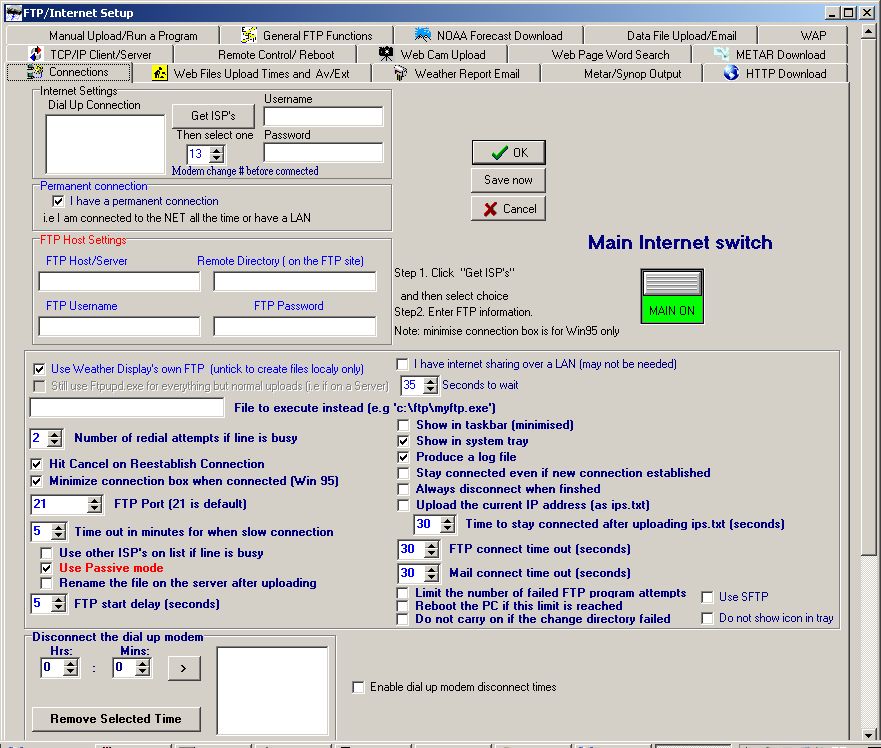
Task: Click the scrollbar down arrow at right edge
Action: click(868, 735)
